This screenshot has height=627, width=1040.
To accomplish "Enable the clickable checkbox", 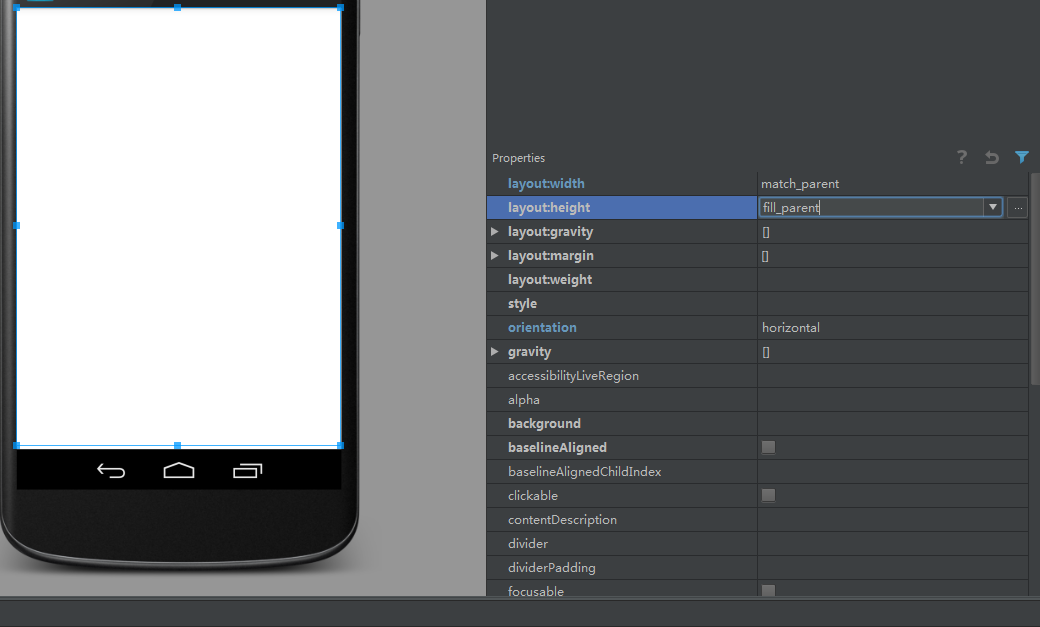I will tap(768, 496).
